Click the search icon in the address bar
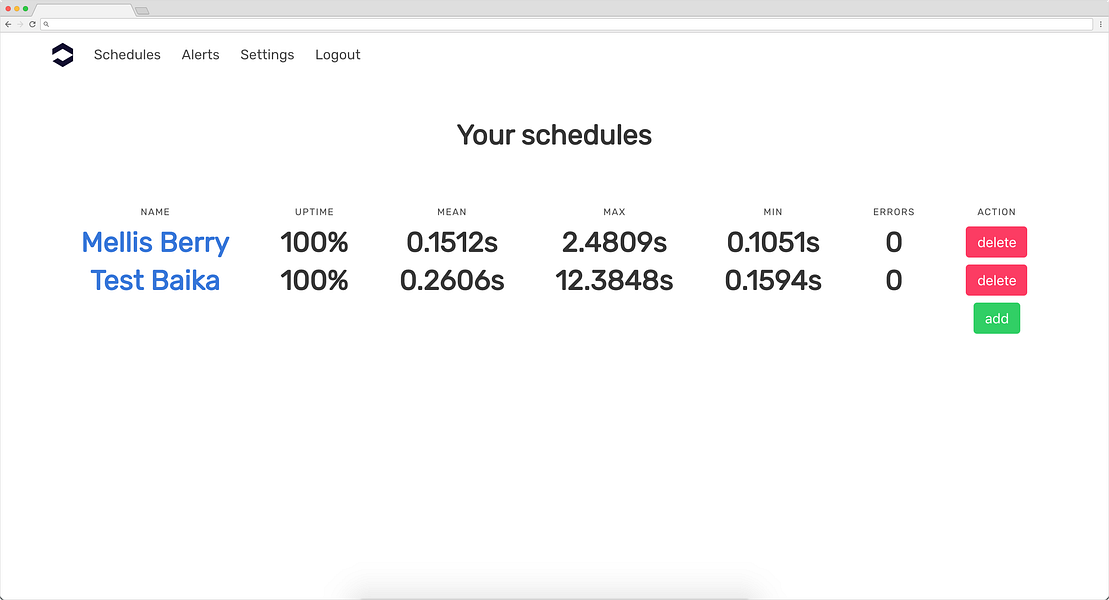The height and width of the screenshot is (600, 1109). coord(46,23)
